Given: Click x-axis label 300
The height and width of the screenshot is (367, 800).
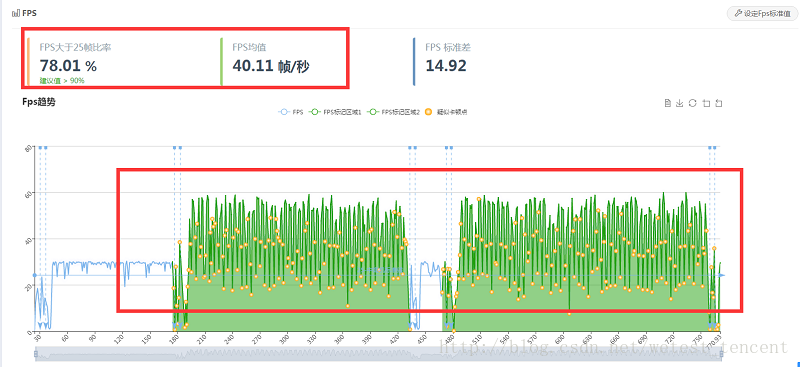Looking at the screenshot, I should point(283,340).
